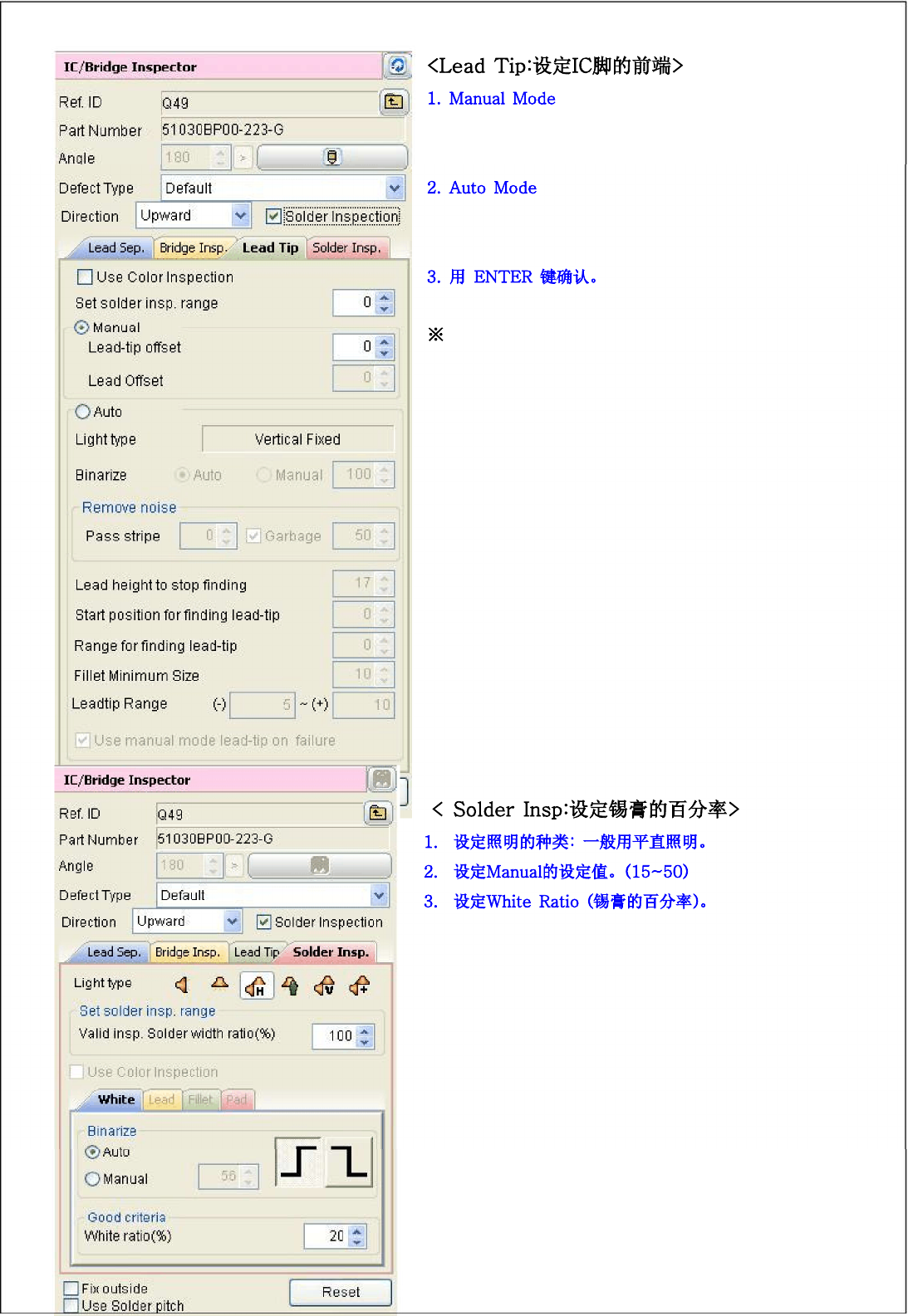Click the wide component-icon button in upper Angle row
The image size is (908, 1316).
(x=332, y=157)
